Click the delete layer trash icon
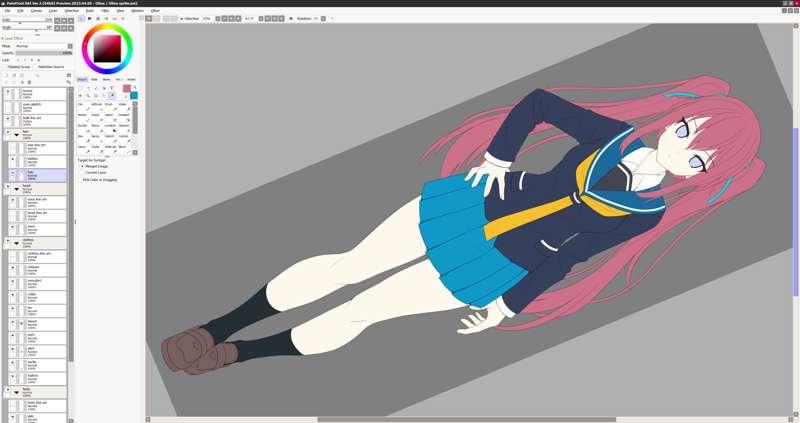The height and width of the screenshot is (423, 800). (29, 82)
